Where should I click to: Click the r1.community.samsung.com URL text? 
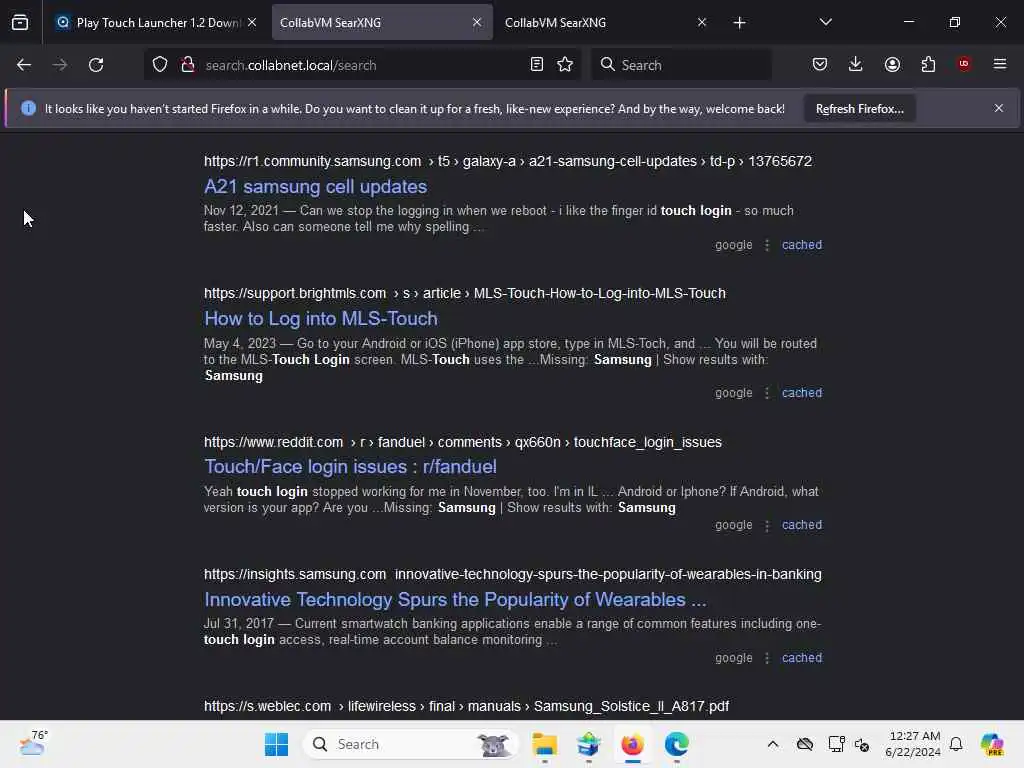(x=507, y=161)
